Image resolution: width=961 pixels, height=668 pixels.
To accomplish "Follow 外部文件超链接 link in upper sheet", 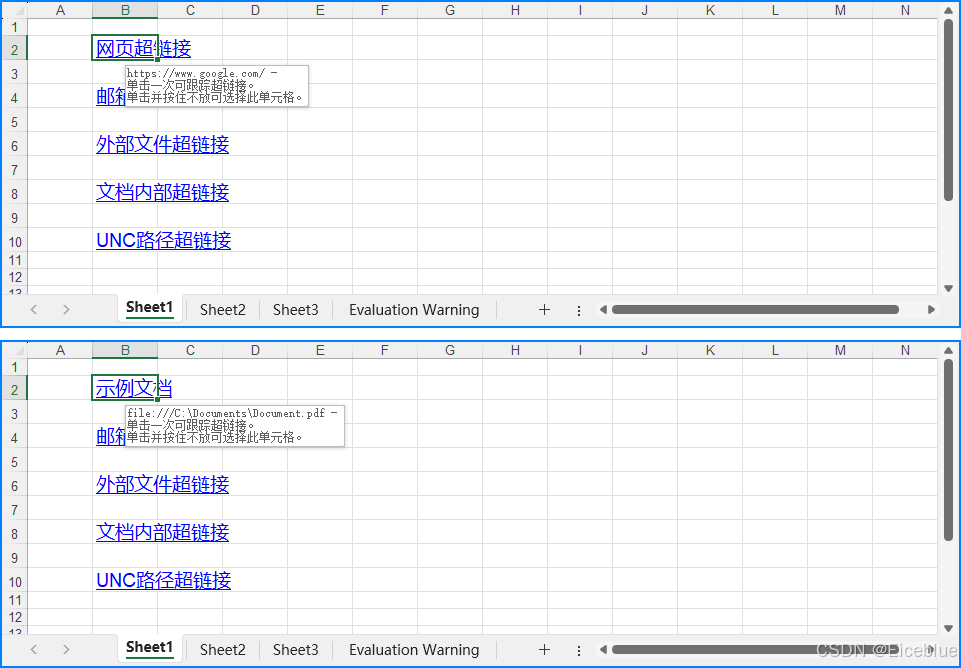I will pyautogui.click(x=162, y=145).
